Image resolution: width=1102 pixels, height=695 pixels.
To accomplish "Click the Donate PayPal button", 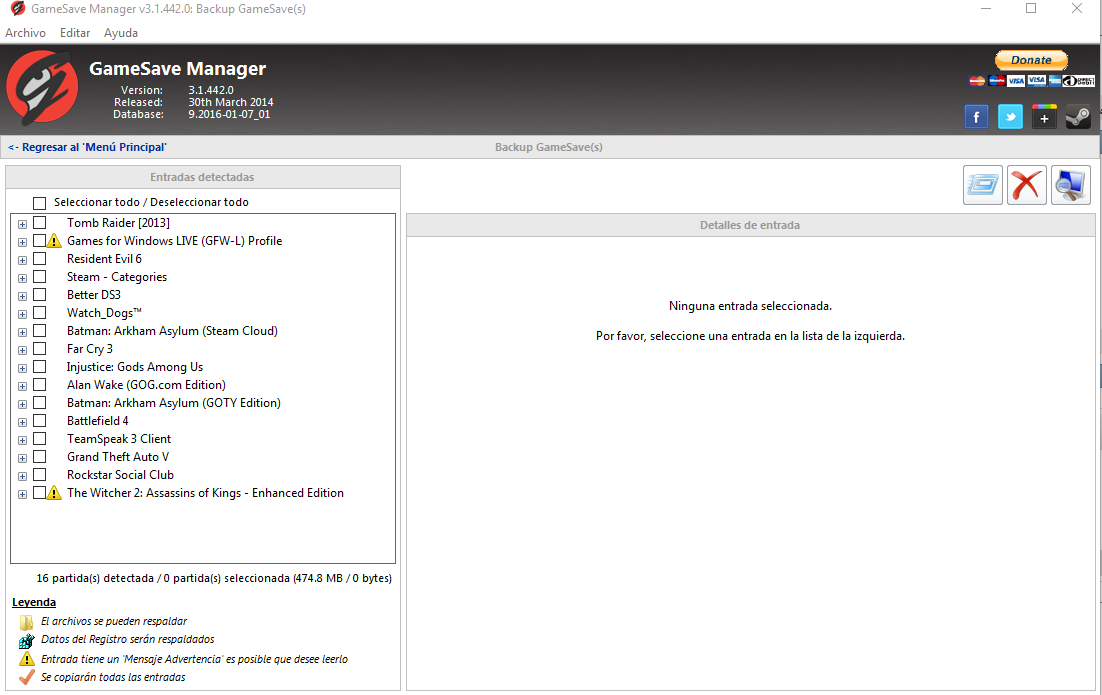I will click(1031, 60).
